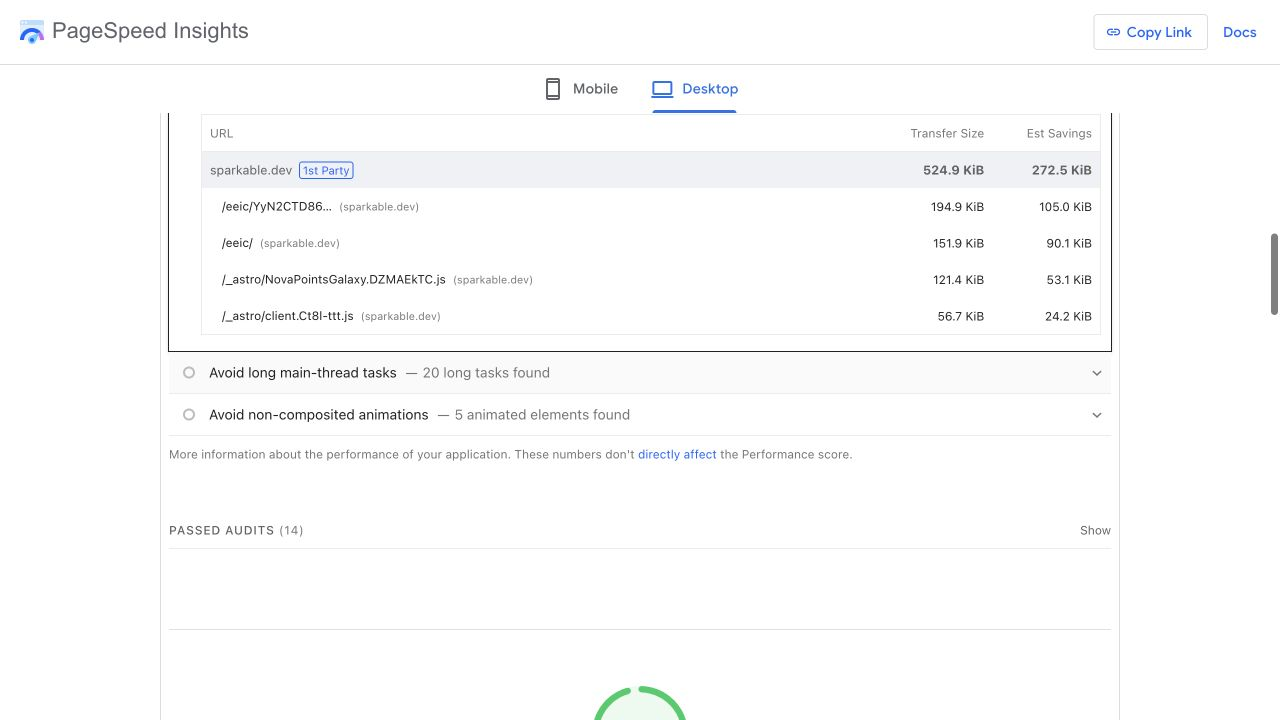Click the 524.9 KiB transfer size

click(953, 170)
